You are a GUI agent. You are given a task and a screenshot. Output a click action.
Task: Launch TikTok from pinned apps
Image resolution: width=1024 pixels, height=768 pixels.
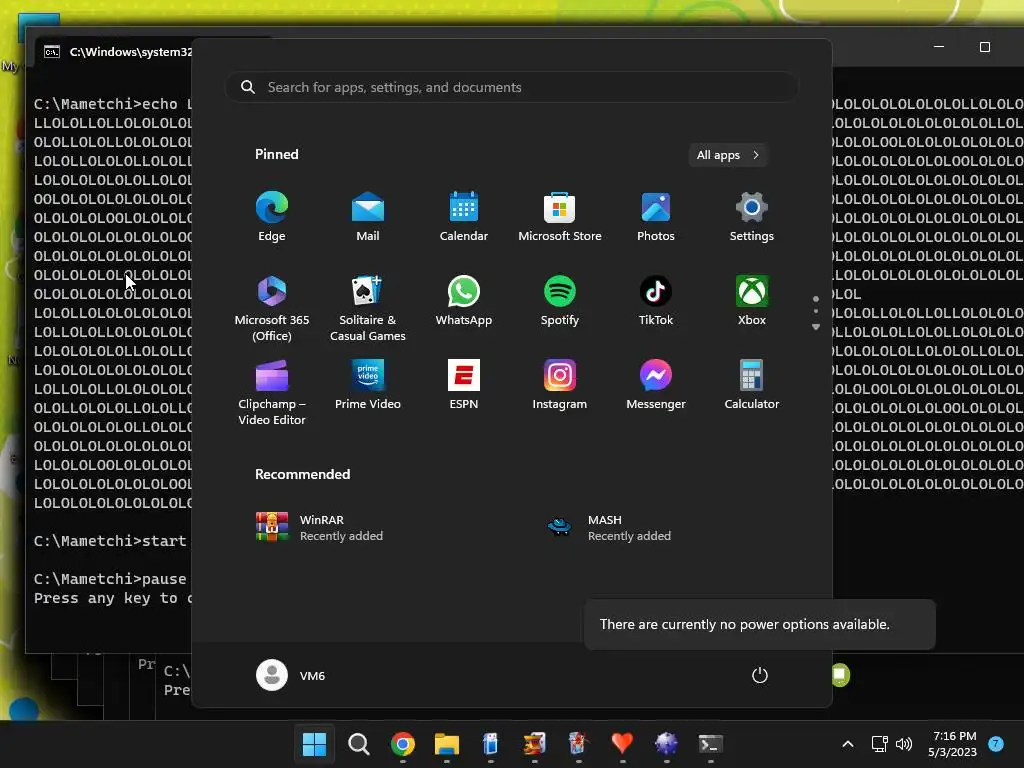(656, 301)
